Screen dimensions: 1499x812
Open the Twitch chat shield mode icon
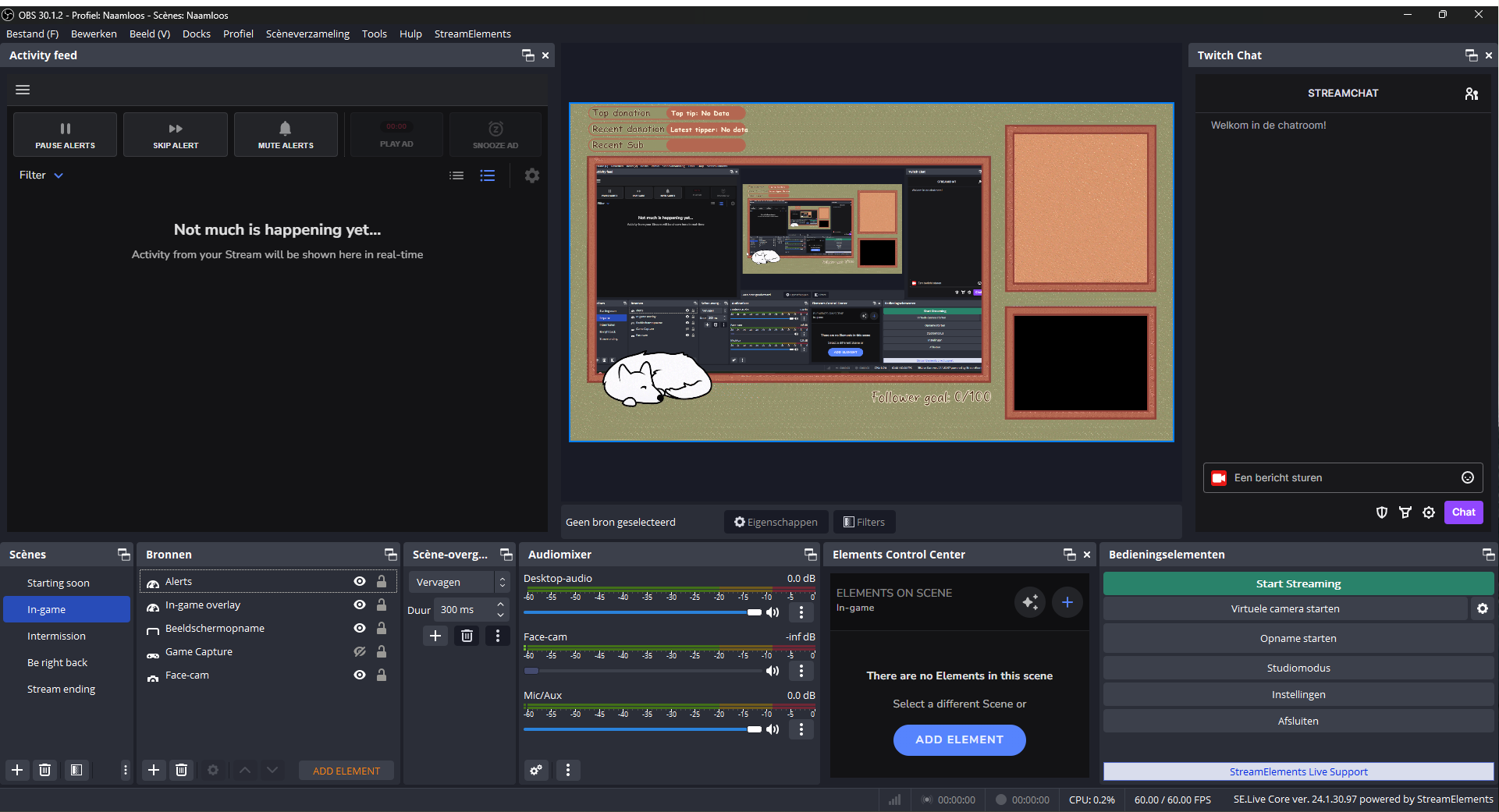click(x=1382, y=512)
